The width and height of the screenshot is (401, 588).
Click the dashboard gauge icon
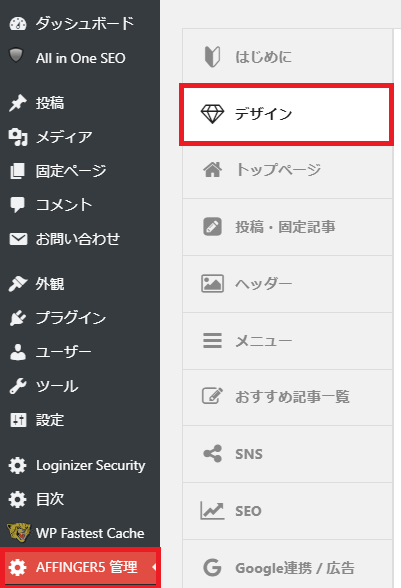18,24
